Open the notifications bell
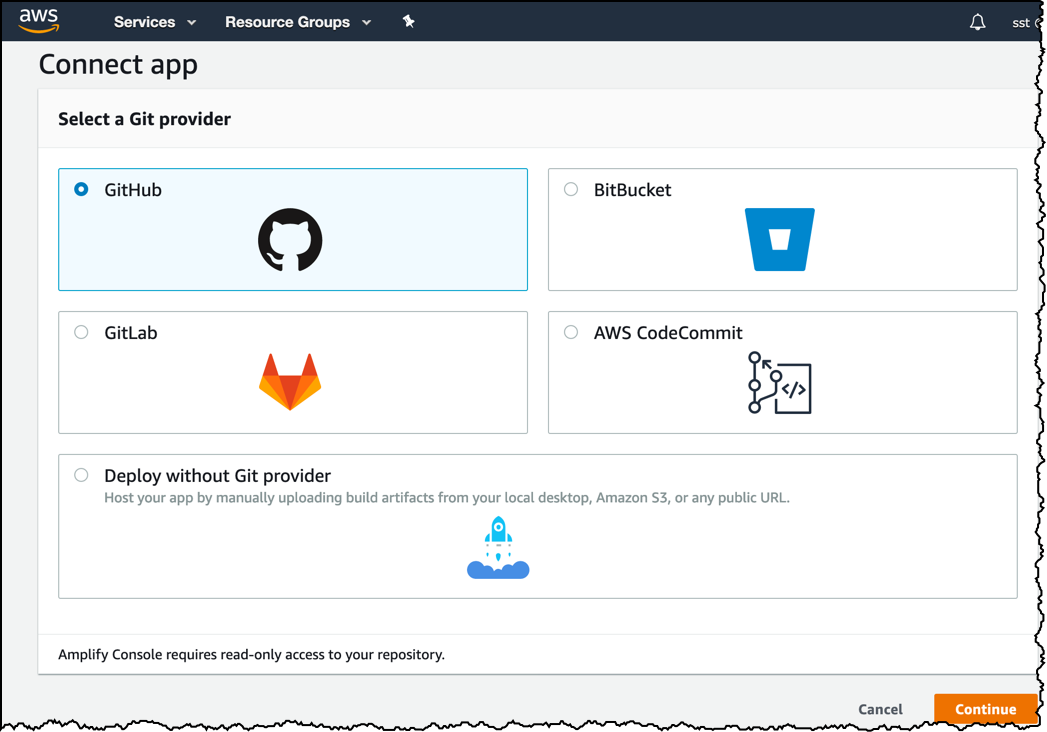The image size is (1047, 732). pyautogui.click(x=977, y=22)
